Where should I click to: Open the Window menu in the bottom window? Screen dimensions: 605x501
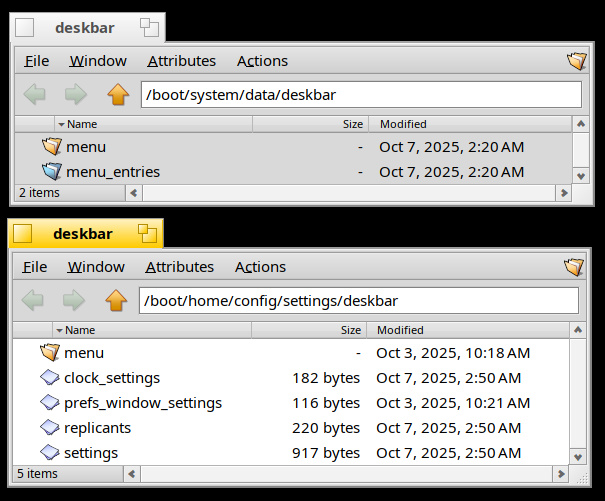coord(96,267)
